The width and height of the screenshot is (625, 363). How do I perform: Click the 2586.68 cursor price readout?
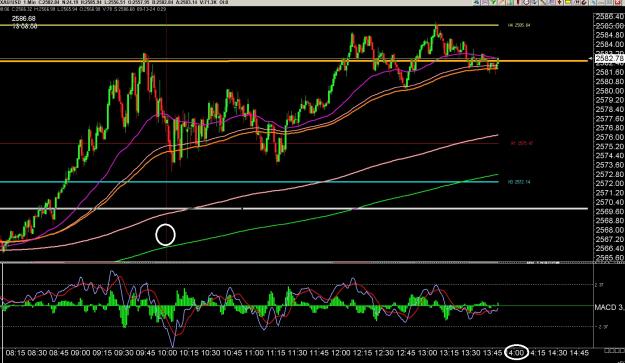(x=24, y=18)
